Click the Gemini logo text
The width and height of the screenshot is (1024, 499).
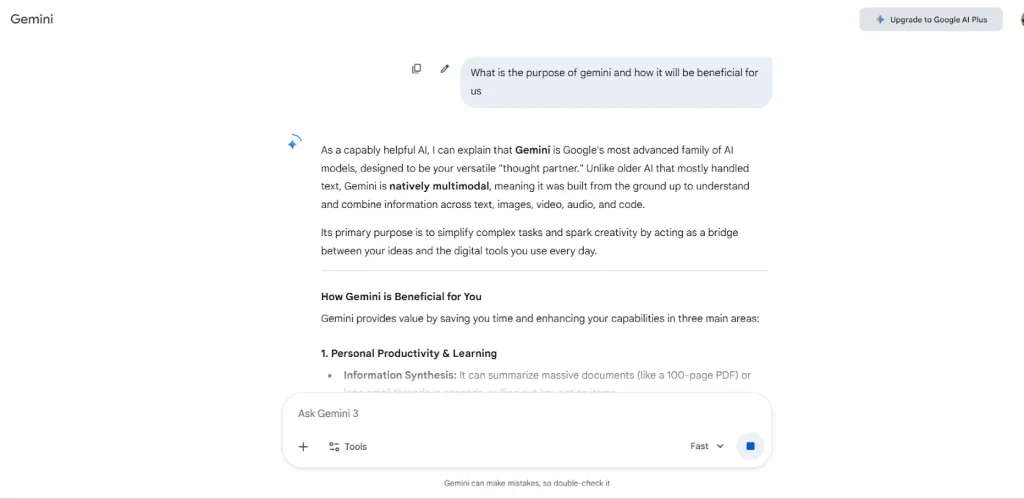click(x=32, y=19)
